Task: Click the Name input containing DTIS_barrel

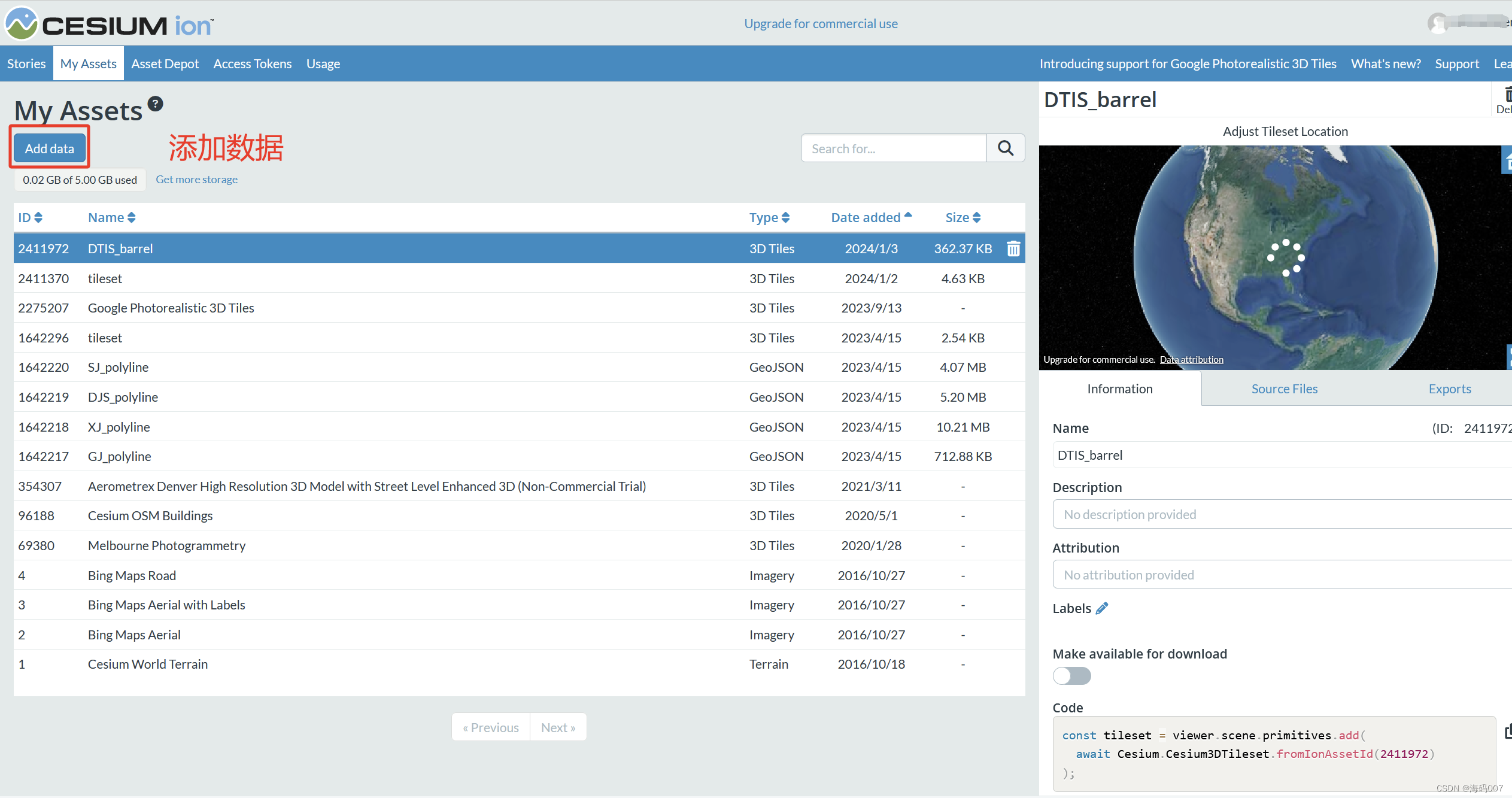Action: [x=1282, y=455]
